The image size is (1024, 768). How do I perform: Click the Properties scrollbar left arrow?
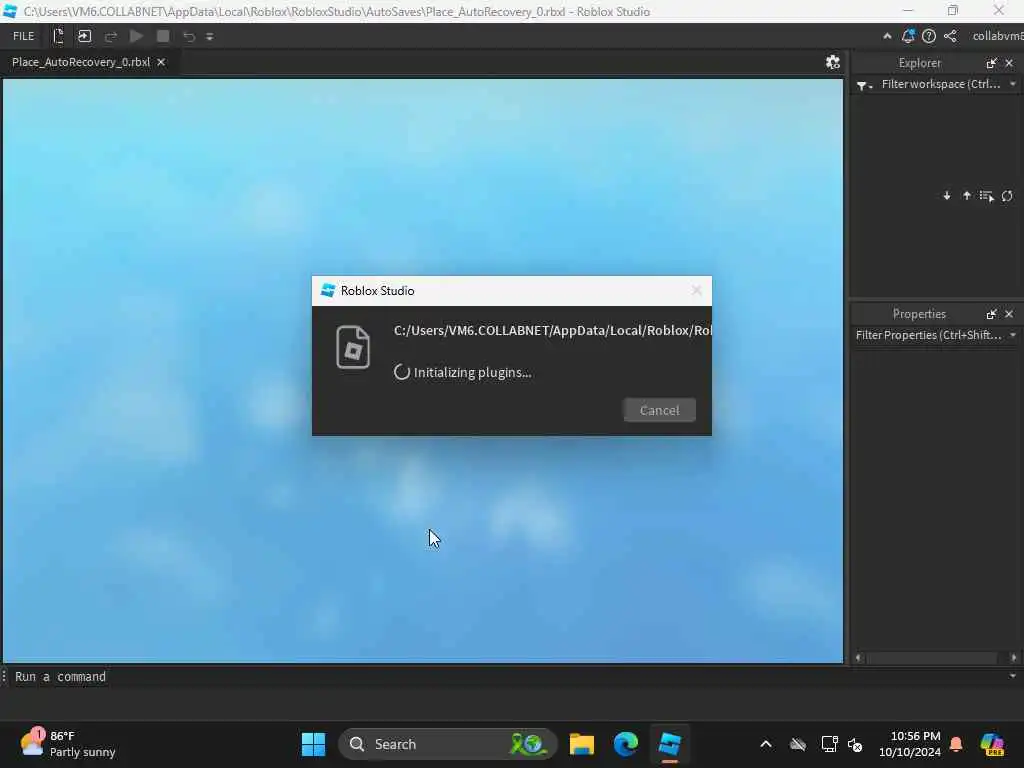pyautogui.click(x=859, y=658)
